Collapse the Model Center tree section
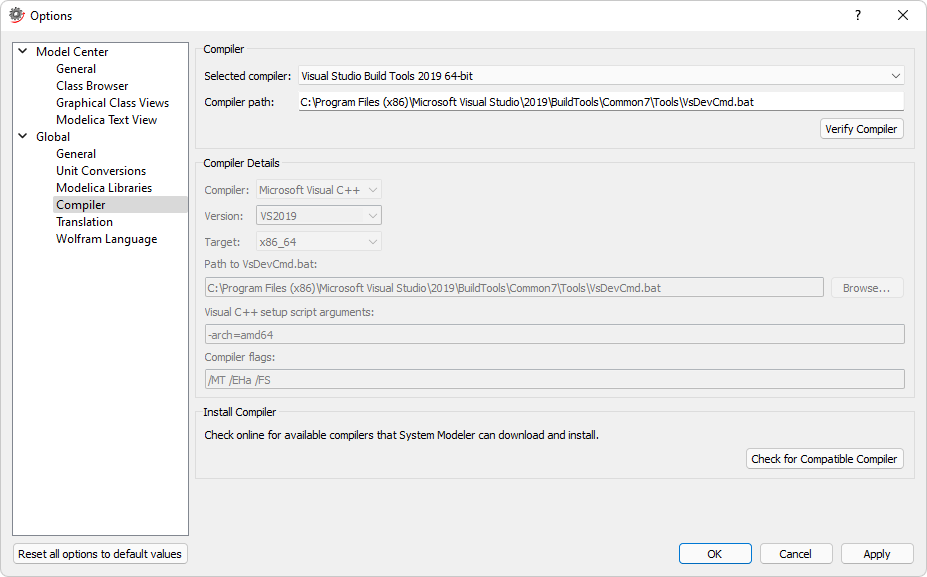The width and height of the screenshot is (927, 577). pyautogui.click(x=22, y=52)
